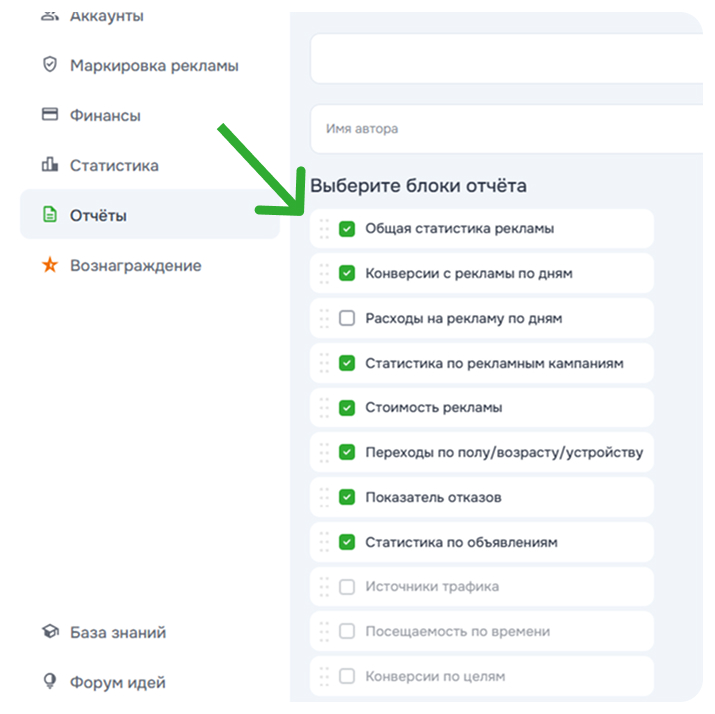Click the graduation cap icon for База знаний
This screenshot has width=715, height=714.
(x=49, y=632)
